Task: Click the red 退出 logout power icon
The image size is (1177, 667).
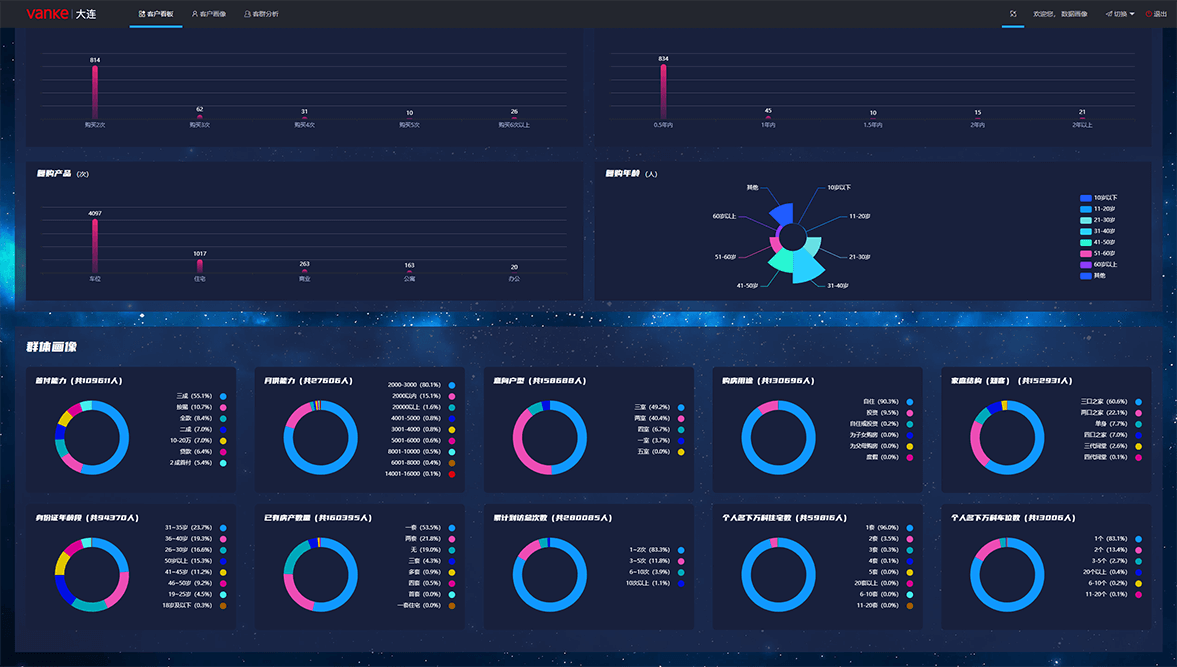Action: 1149,14
